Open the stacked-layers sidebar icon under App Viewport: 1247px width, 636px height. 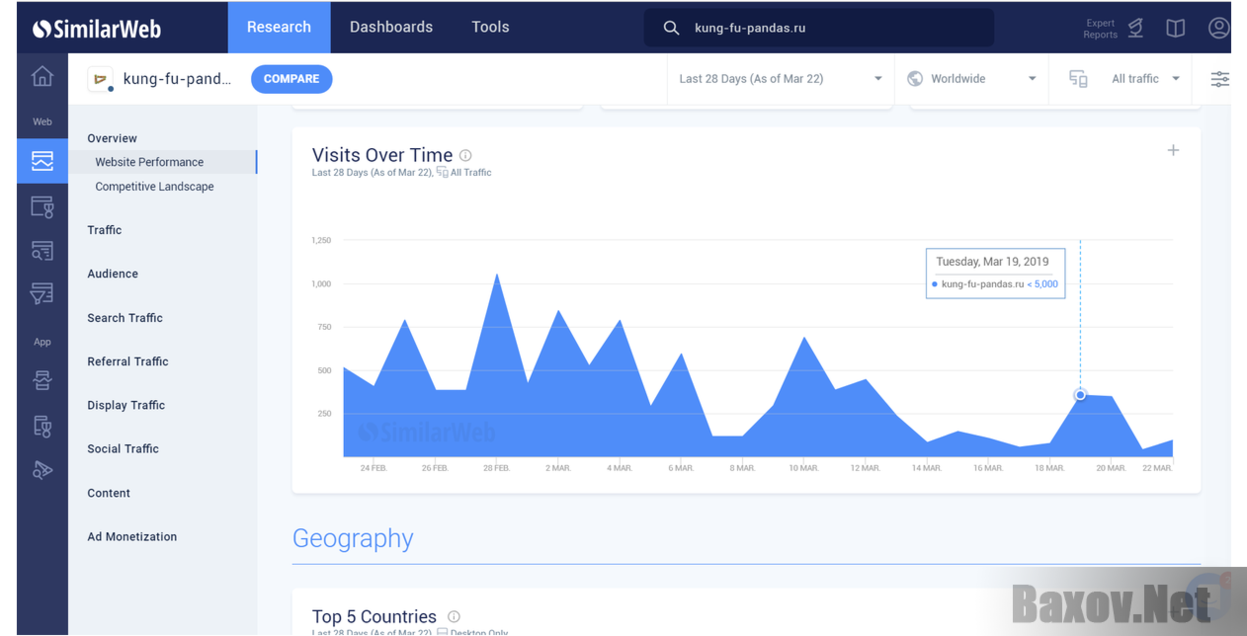pos(42,380)
